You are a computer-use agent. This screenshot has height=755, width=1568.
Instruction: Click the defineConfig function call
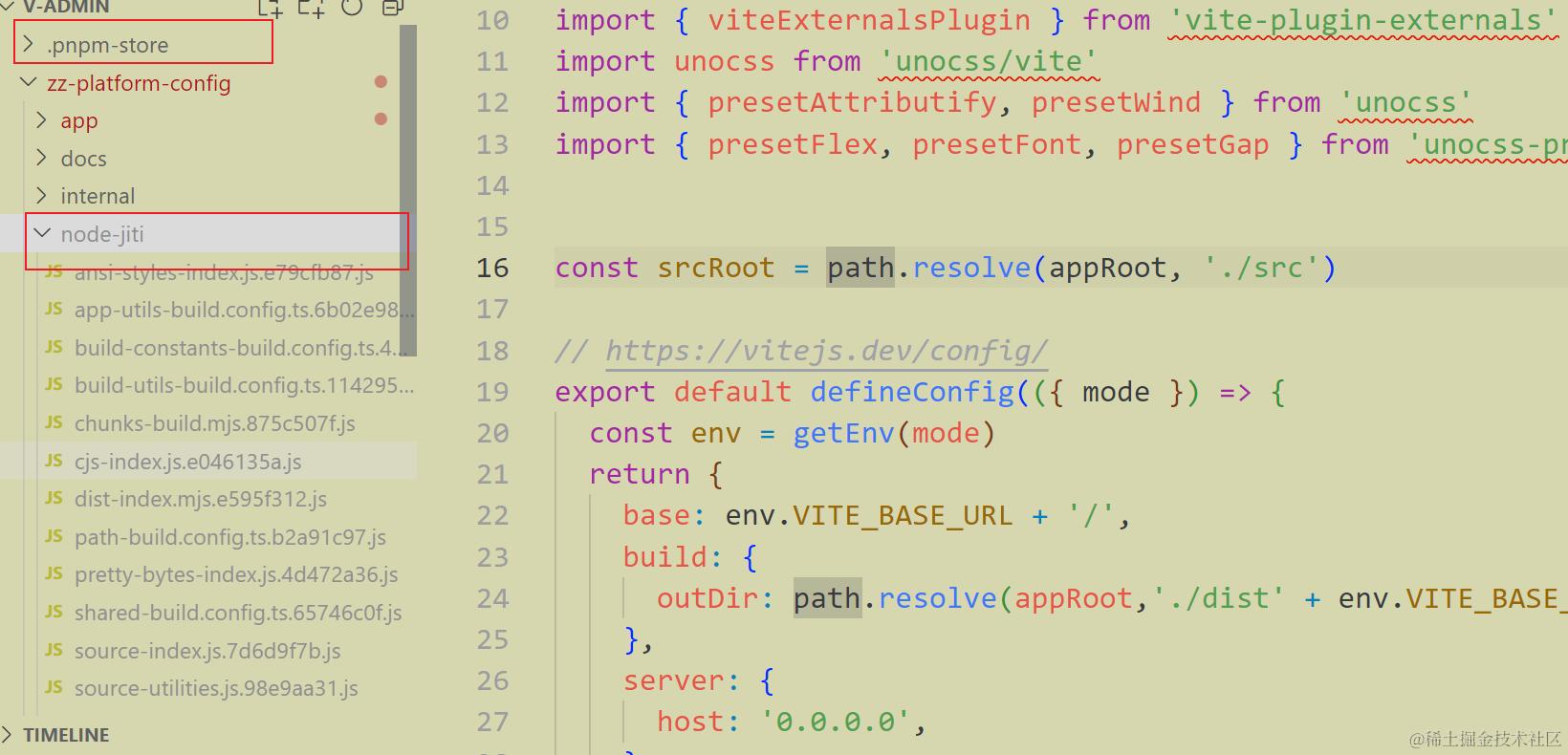912,392
